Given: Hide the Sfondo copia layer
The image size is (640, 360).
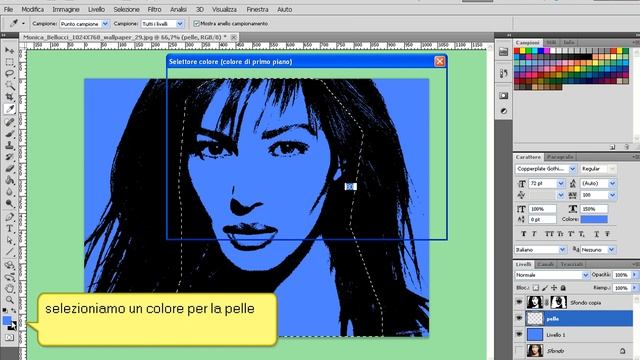Looking at the screenshot, I should tap(519, 302).
